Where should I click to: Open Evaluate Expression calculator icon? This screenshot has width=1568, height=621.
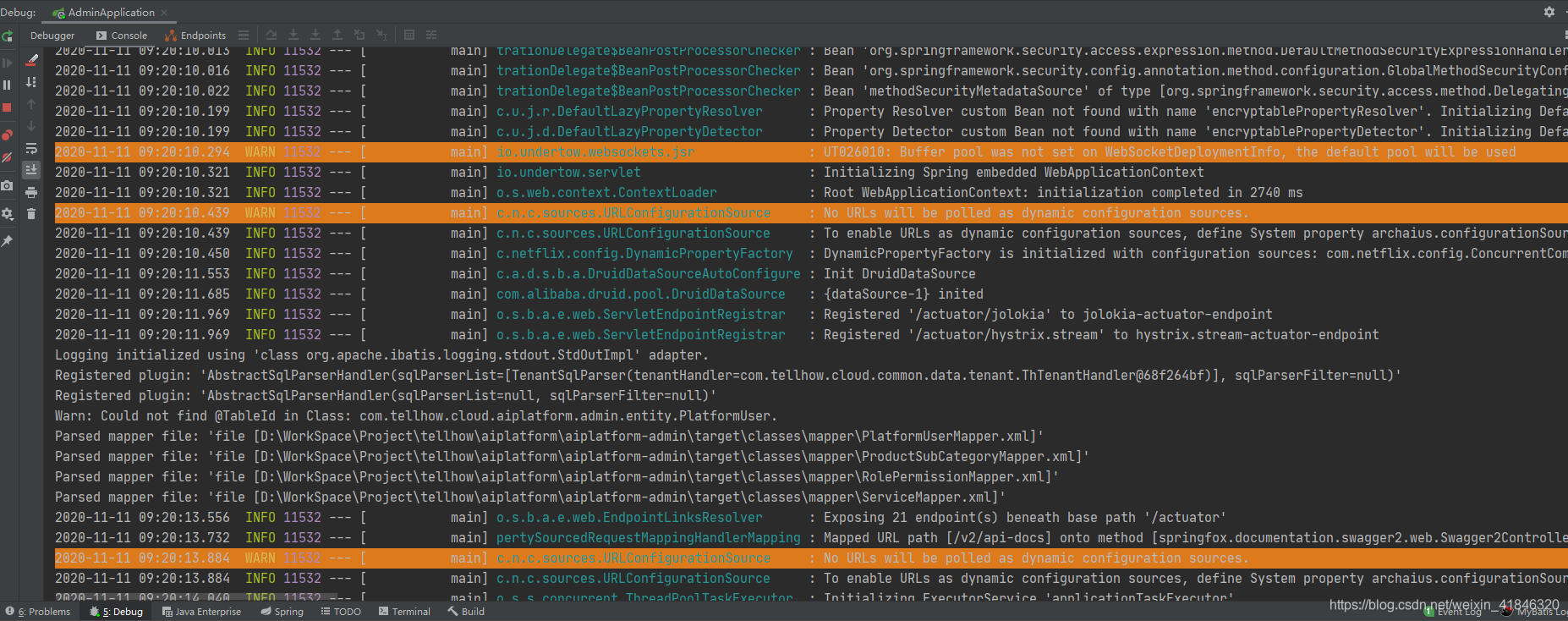coord(409,36)
